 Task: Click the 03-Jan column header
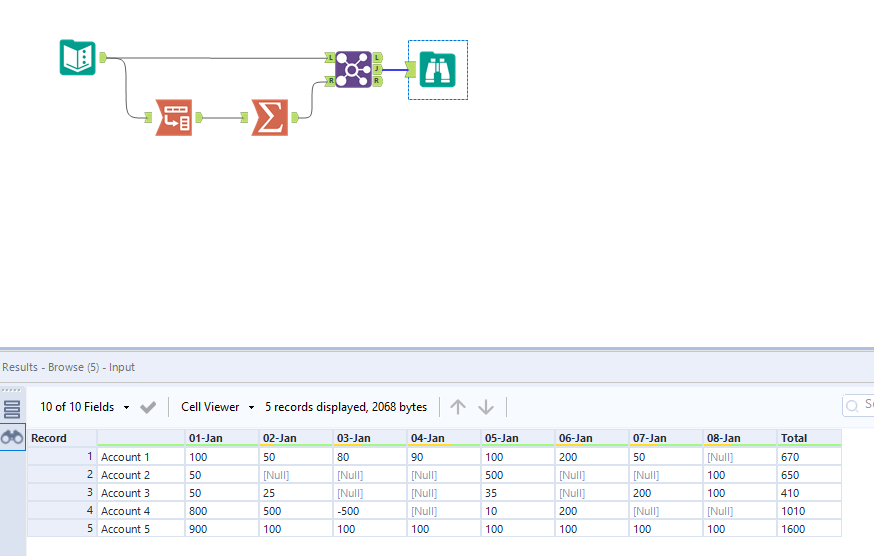[370, 438]
